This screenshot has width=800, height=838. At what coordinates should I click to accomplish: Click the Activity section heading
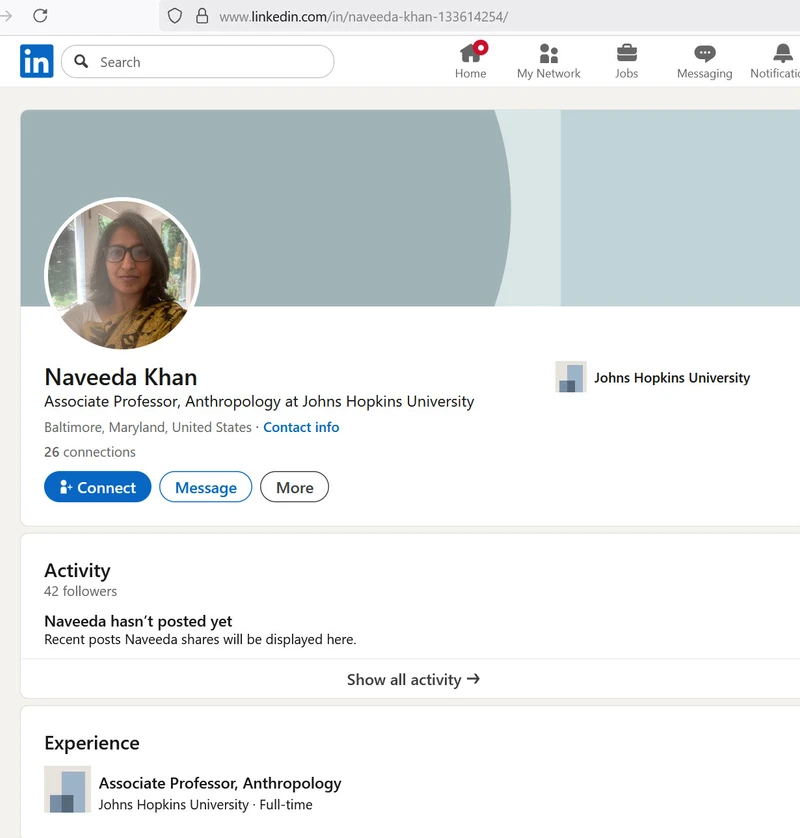click(77, 571)
